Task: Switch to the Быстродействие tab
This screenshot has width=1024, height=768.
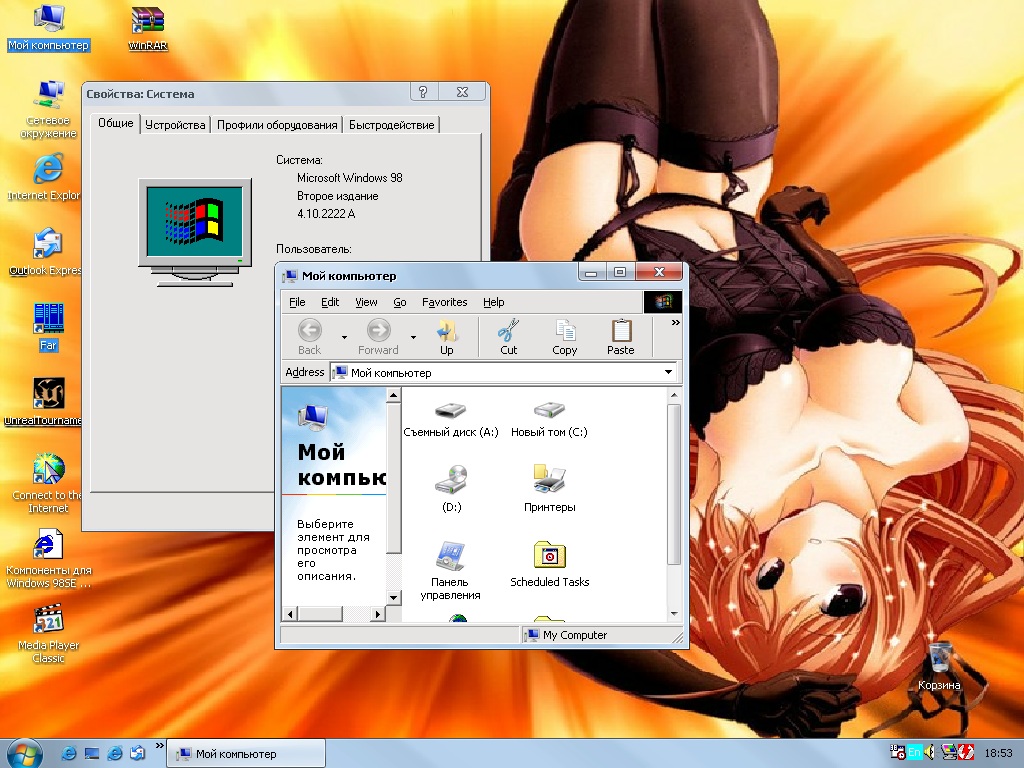Action: click(392, 125)
